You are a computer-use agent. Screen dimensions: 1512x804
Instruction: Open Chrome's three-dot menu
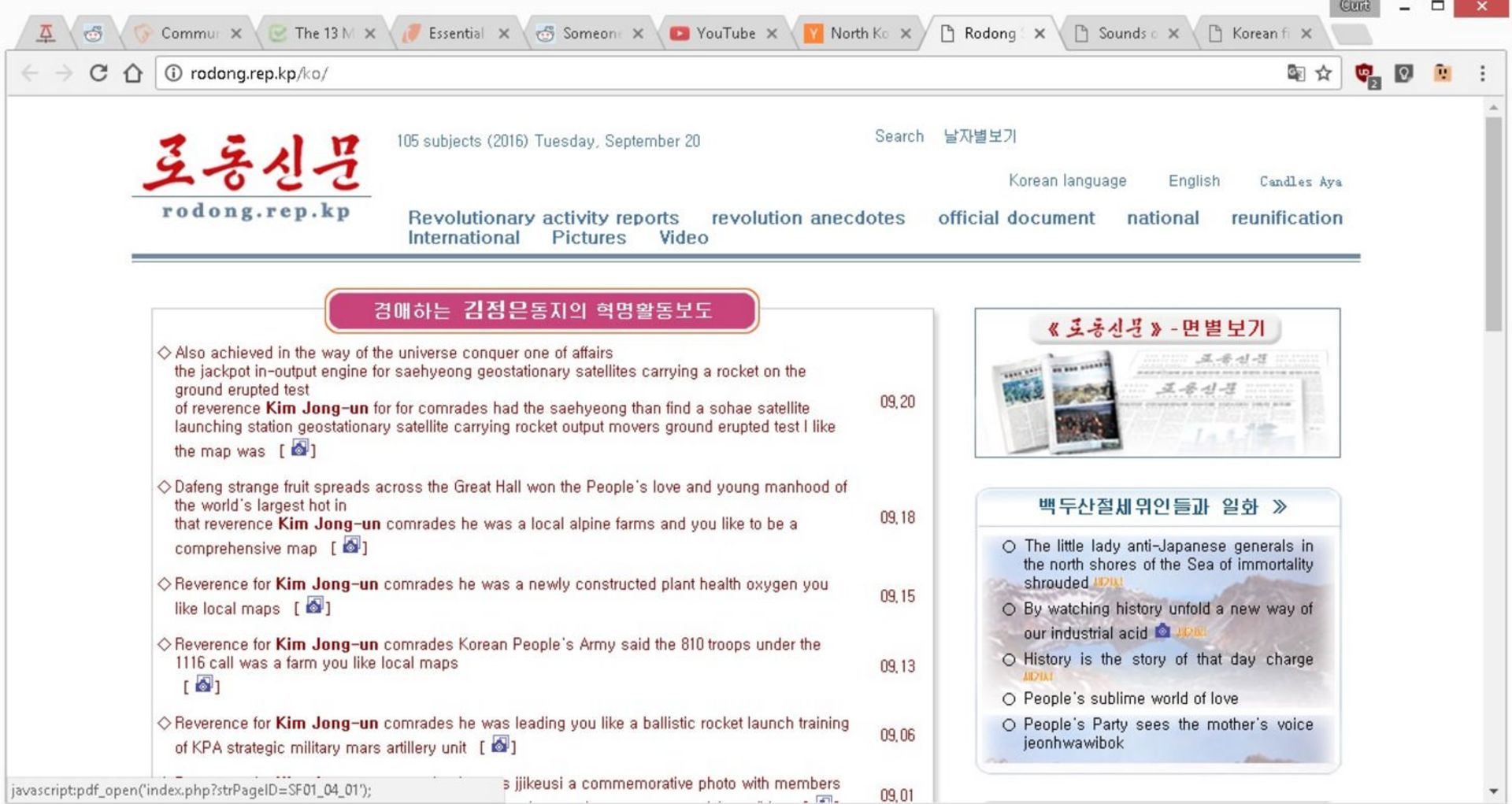coord(1482,73)
